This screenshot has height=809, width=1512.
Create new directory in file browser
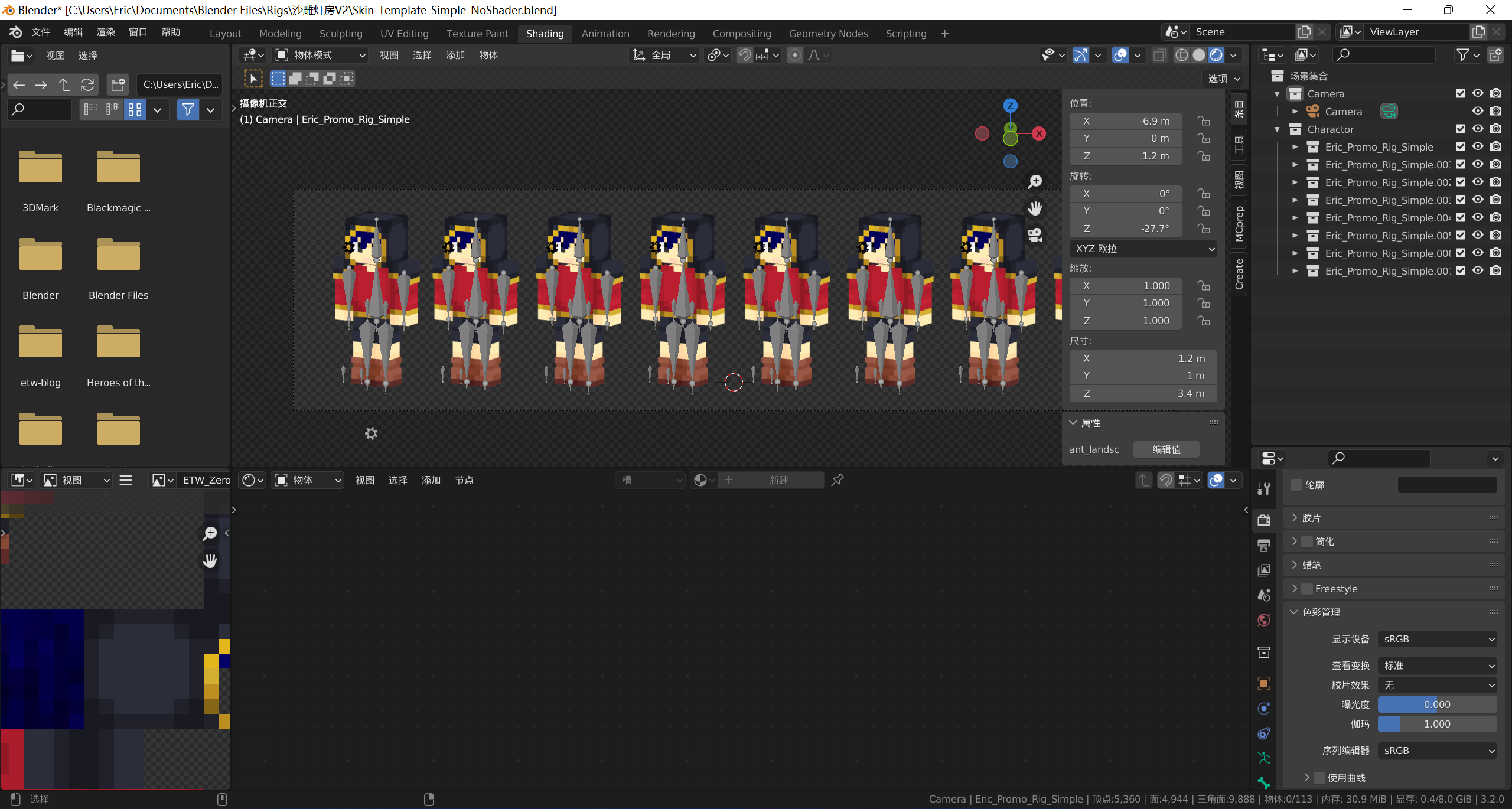click(x=118, y=85)
